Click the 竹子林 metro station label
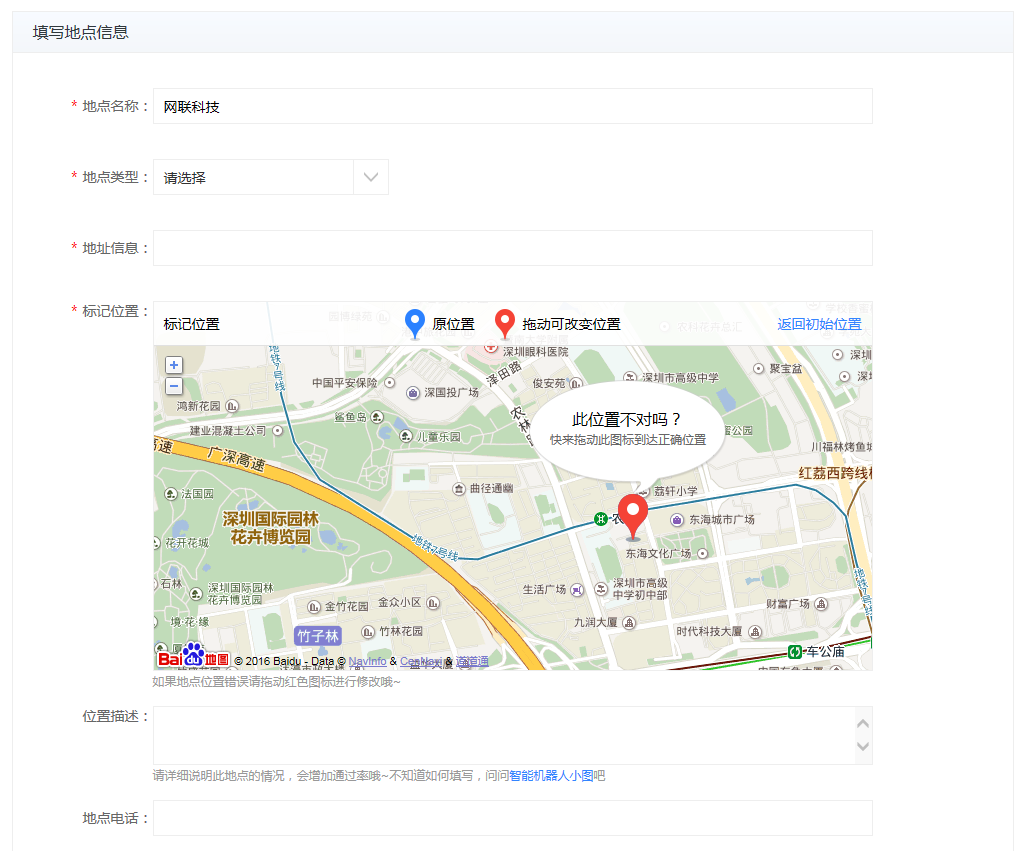This screenshot has width=1027, height=851. pos(318,636)
